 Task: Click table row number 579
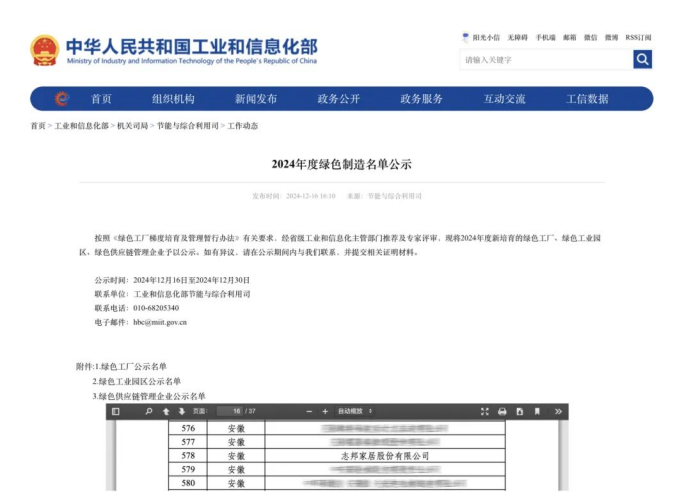(x=188, y=469)
